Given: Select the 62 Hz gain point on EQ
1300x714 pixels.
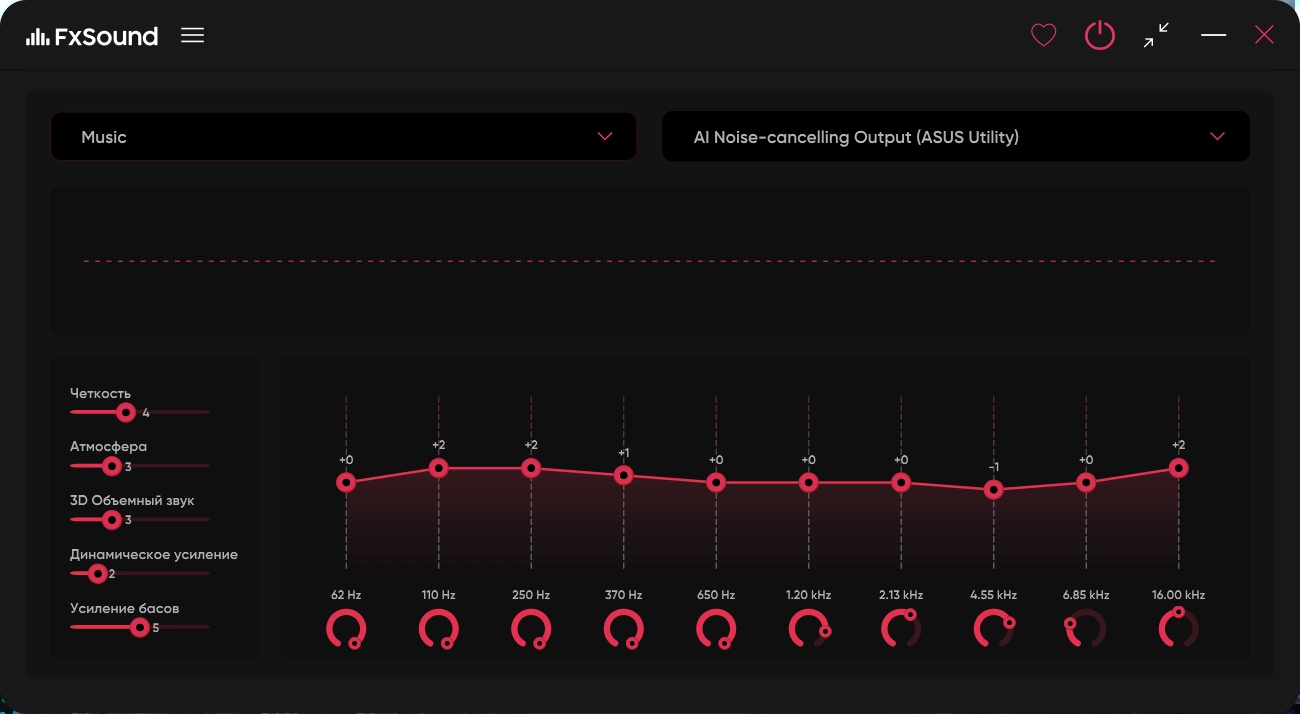Looking at the screenshot, I should [x=346, y=482].
